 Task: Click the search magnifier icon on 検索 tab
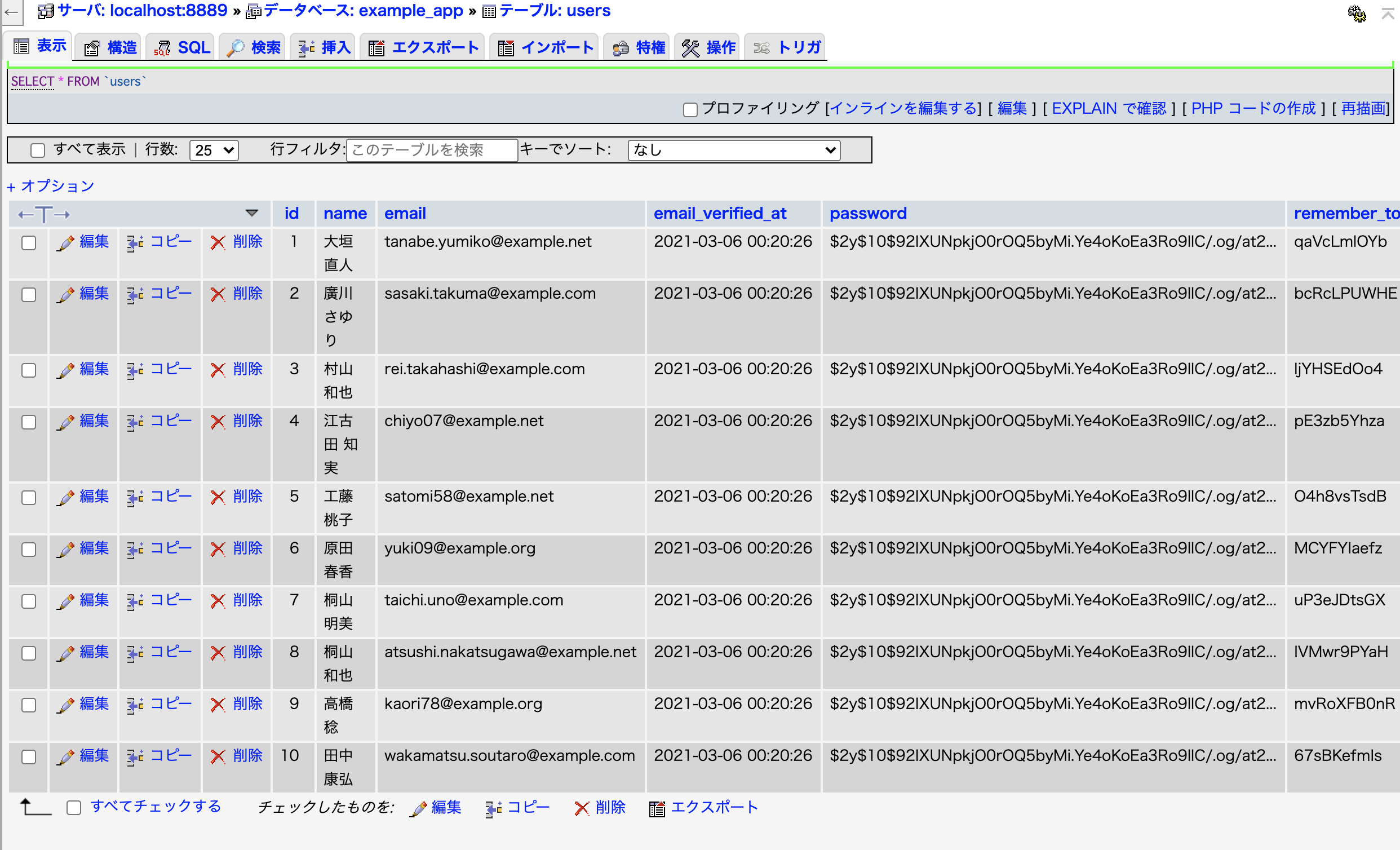pyautogui.click(x=236, y=47)
